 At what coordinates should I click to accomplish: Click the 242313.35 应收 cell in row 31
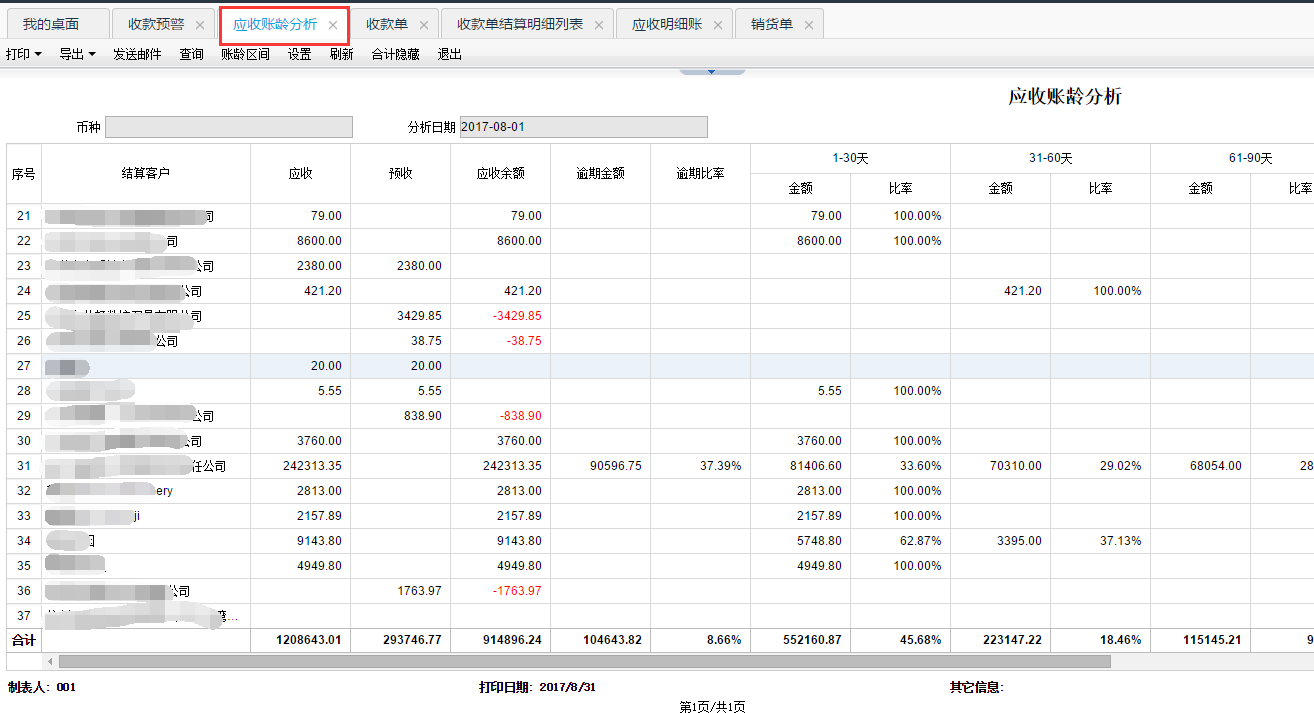pyautogui.click(x=301, y=466)
